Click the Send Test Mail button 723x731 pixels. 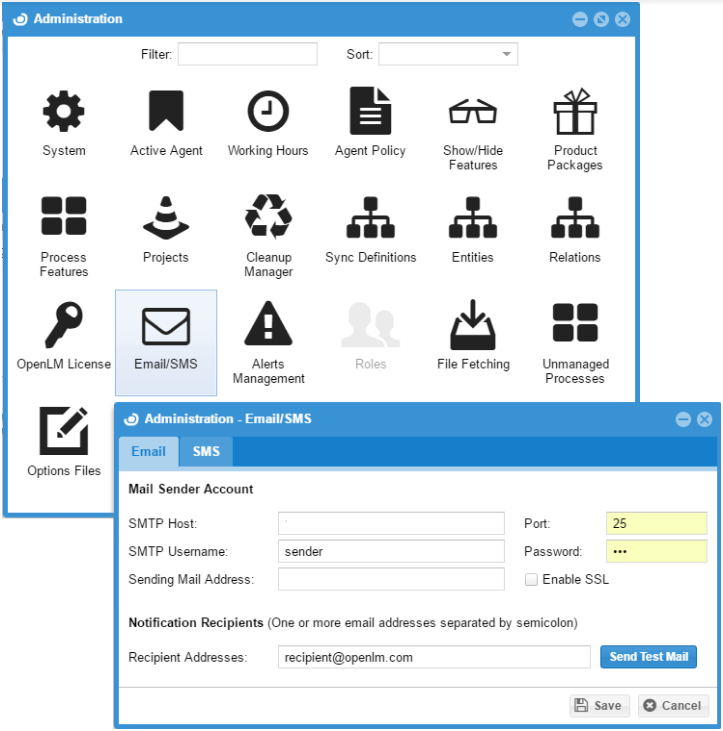pos(649,657)
